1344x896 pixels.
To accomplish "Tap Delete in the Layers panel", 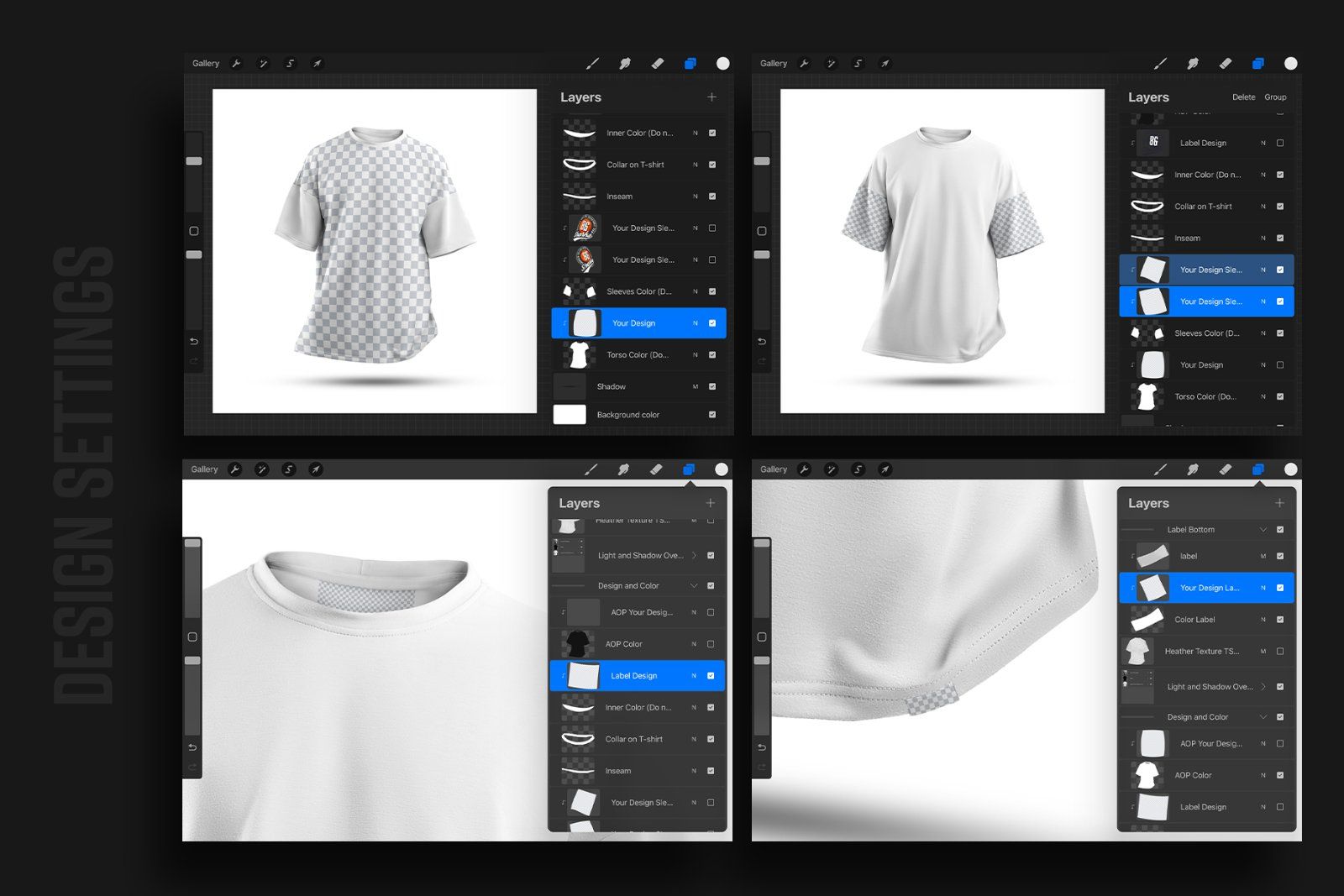I will coord(1243,97).
